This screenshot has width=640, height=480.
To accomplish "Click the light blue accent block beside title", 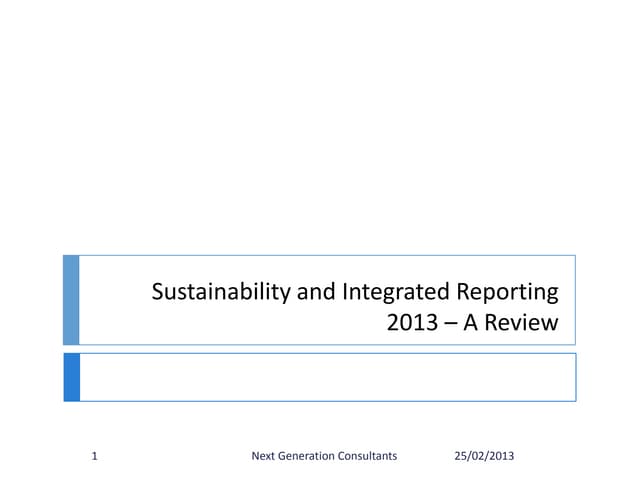I will click(x=71, y=300).
